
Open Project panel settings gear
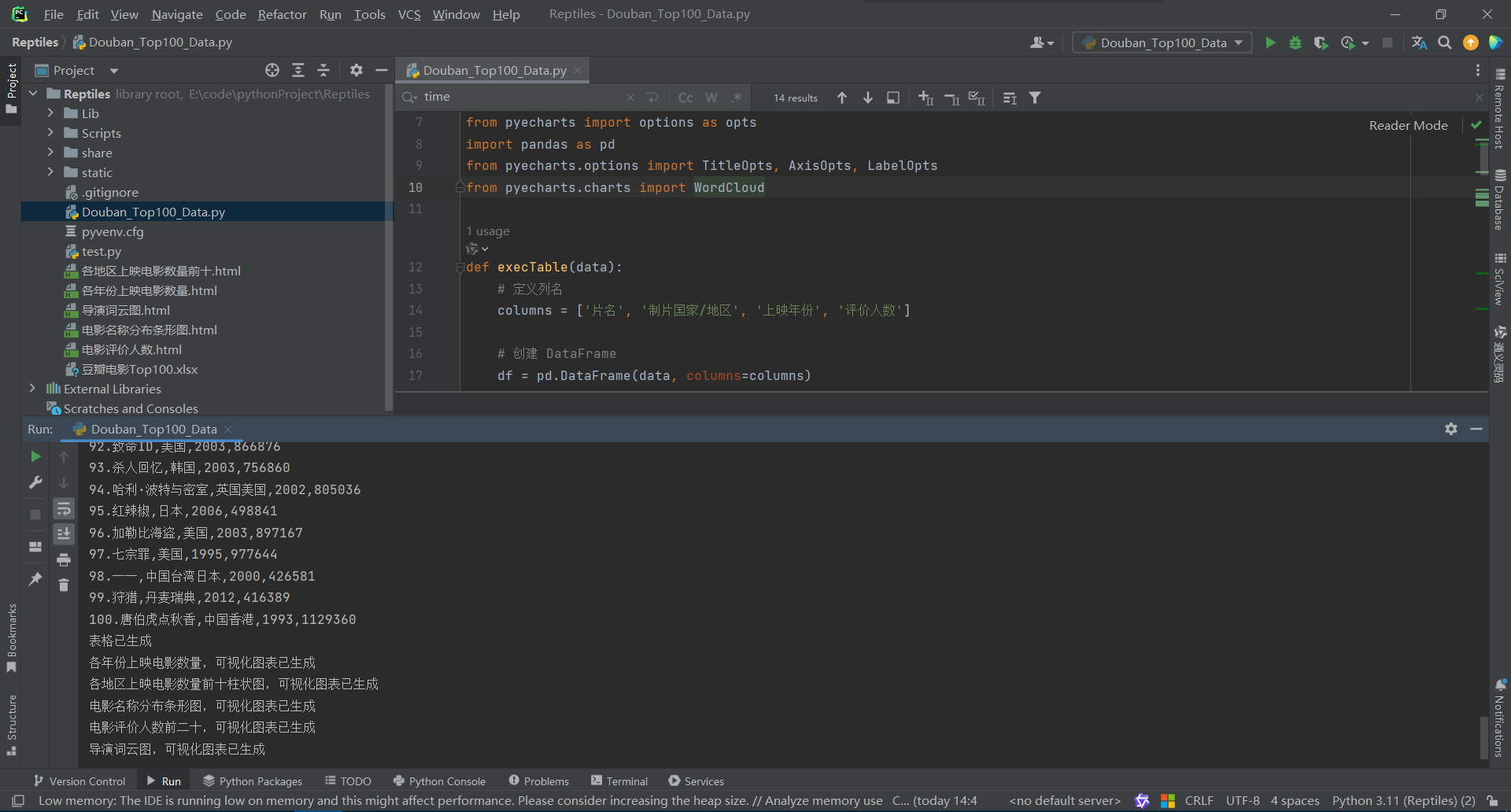click(356, 70)
